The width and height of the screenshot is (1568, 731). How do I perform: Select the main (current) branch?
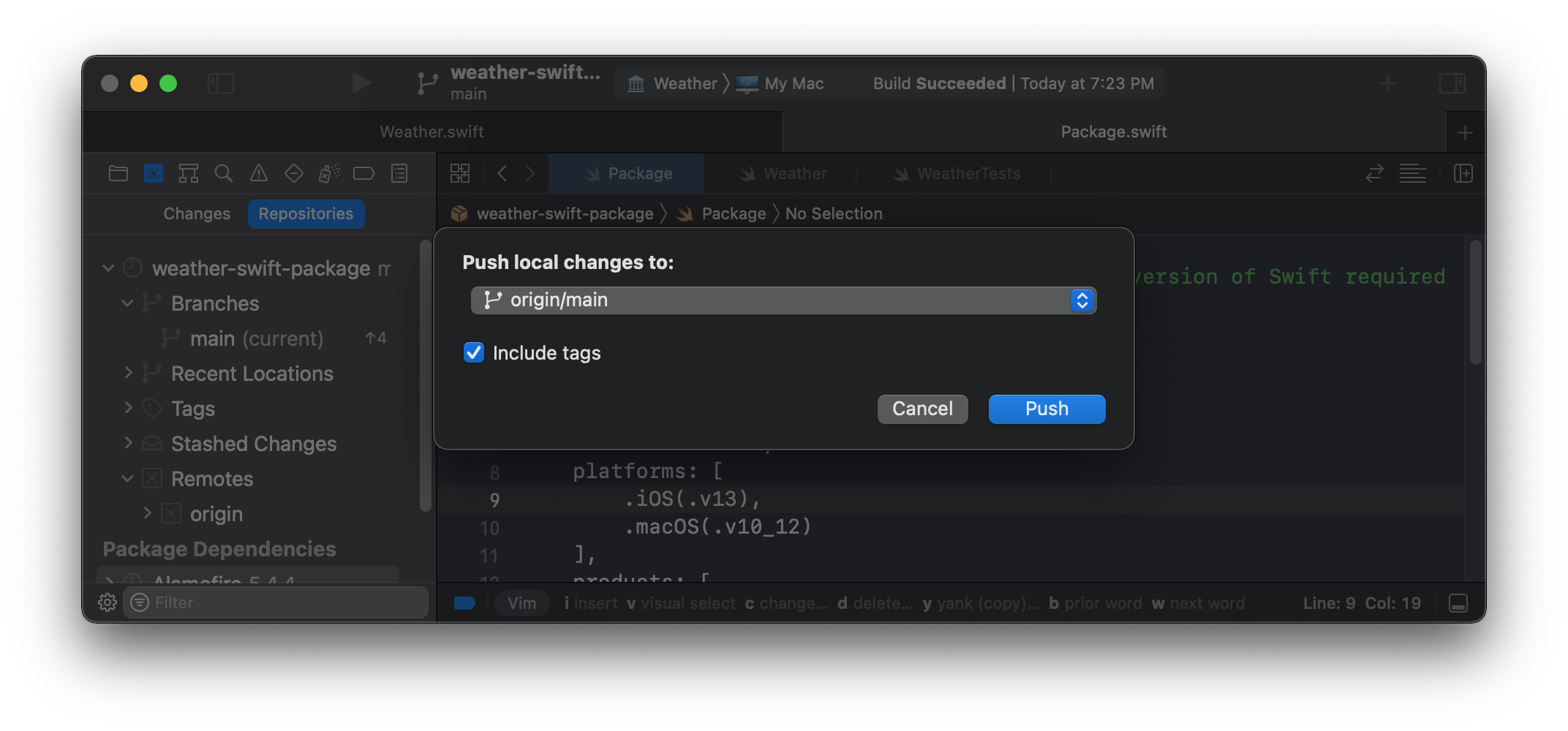[256, 338]
